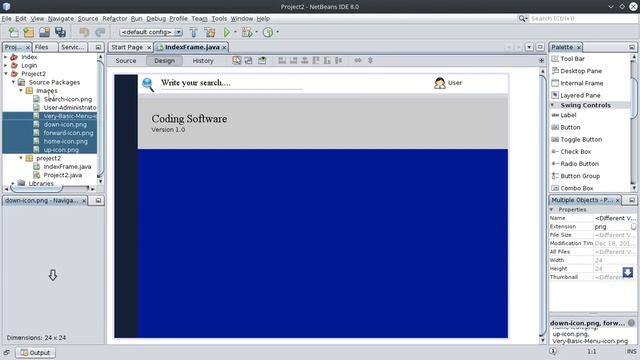Click the Extension property value png

point(611,227)
